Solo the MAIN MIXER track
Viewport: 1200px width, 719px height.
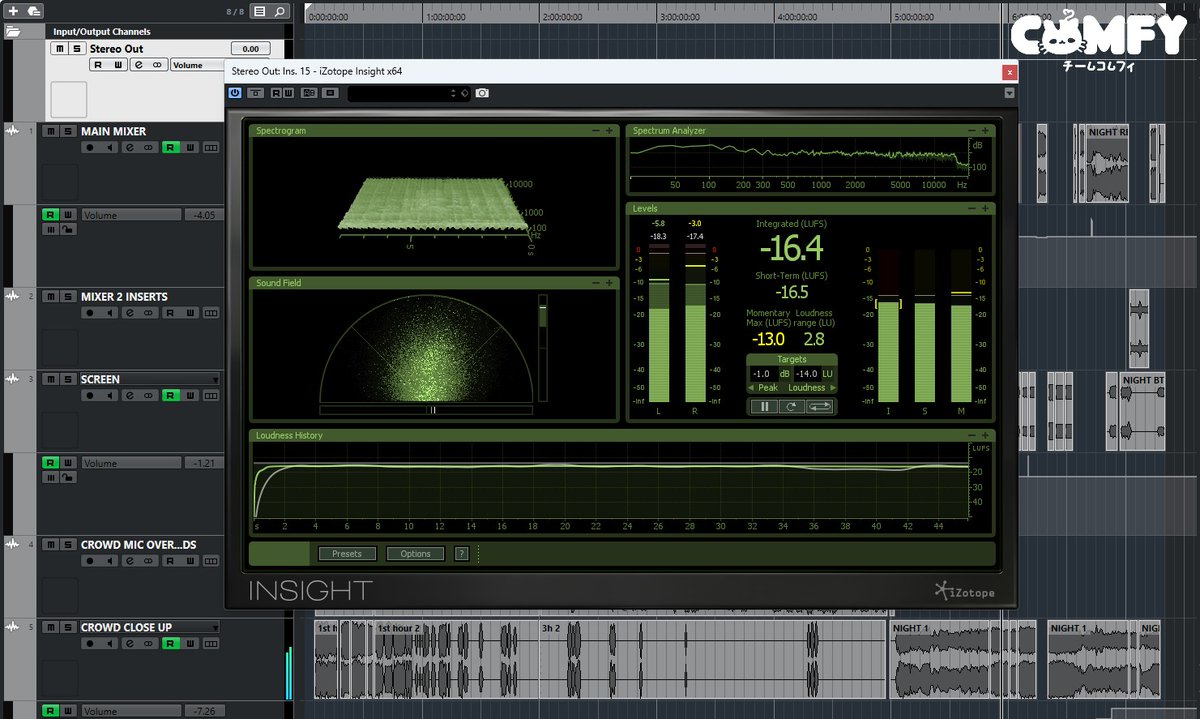click(x=67, y=131)
